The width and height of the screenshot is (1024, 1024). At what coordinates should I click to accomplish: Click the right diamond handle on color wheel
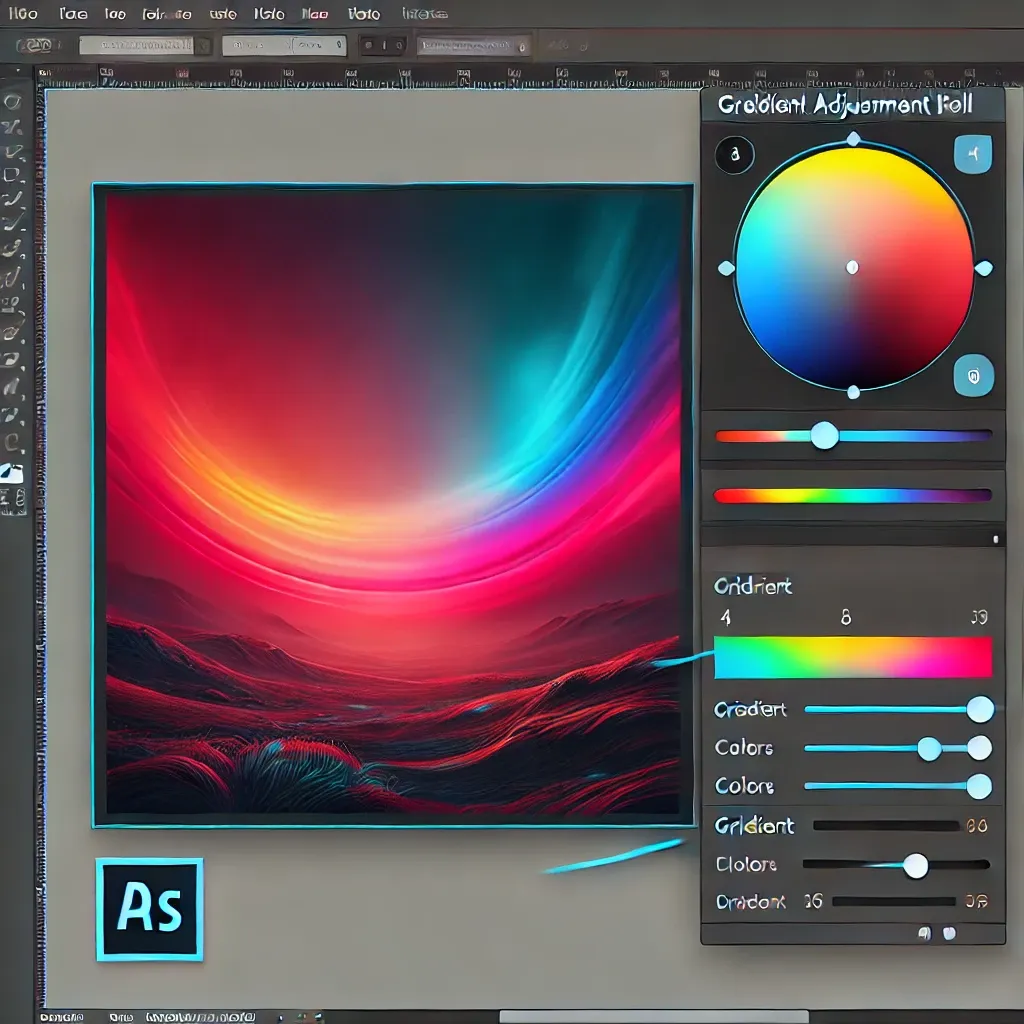click(983, 268)
